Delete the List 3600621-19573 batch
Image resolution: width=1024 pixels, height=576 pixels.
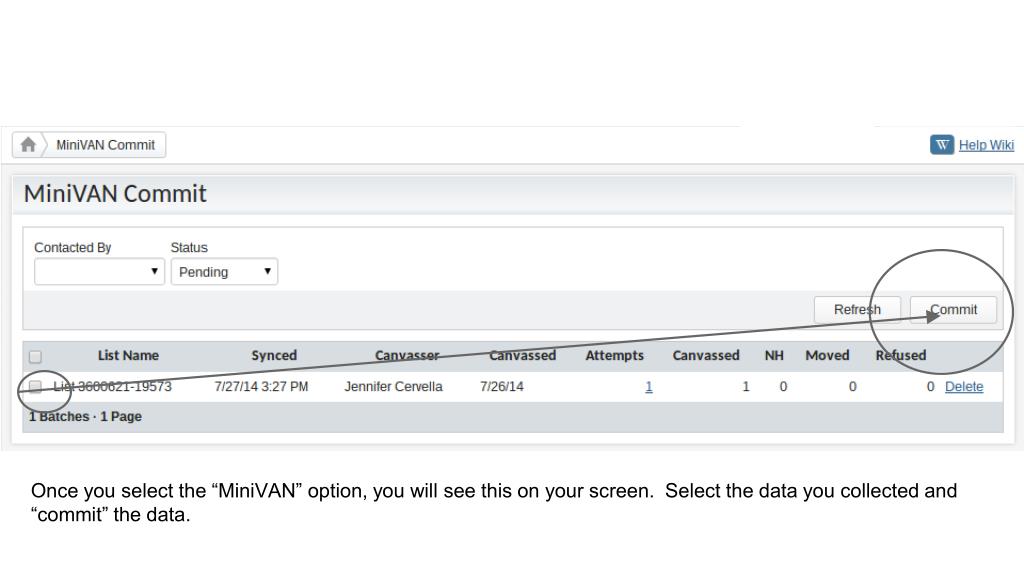tap(964, 387)
